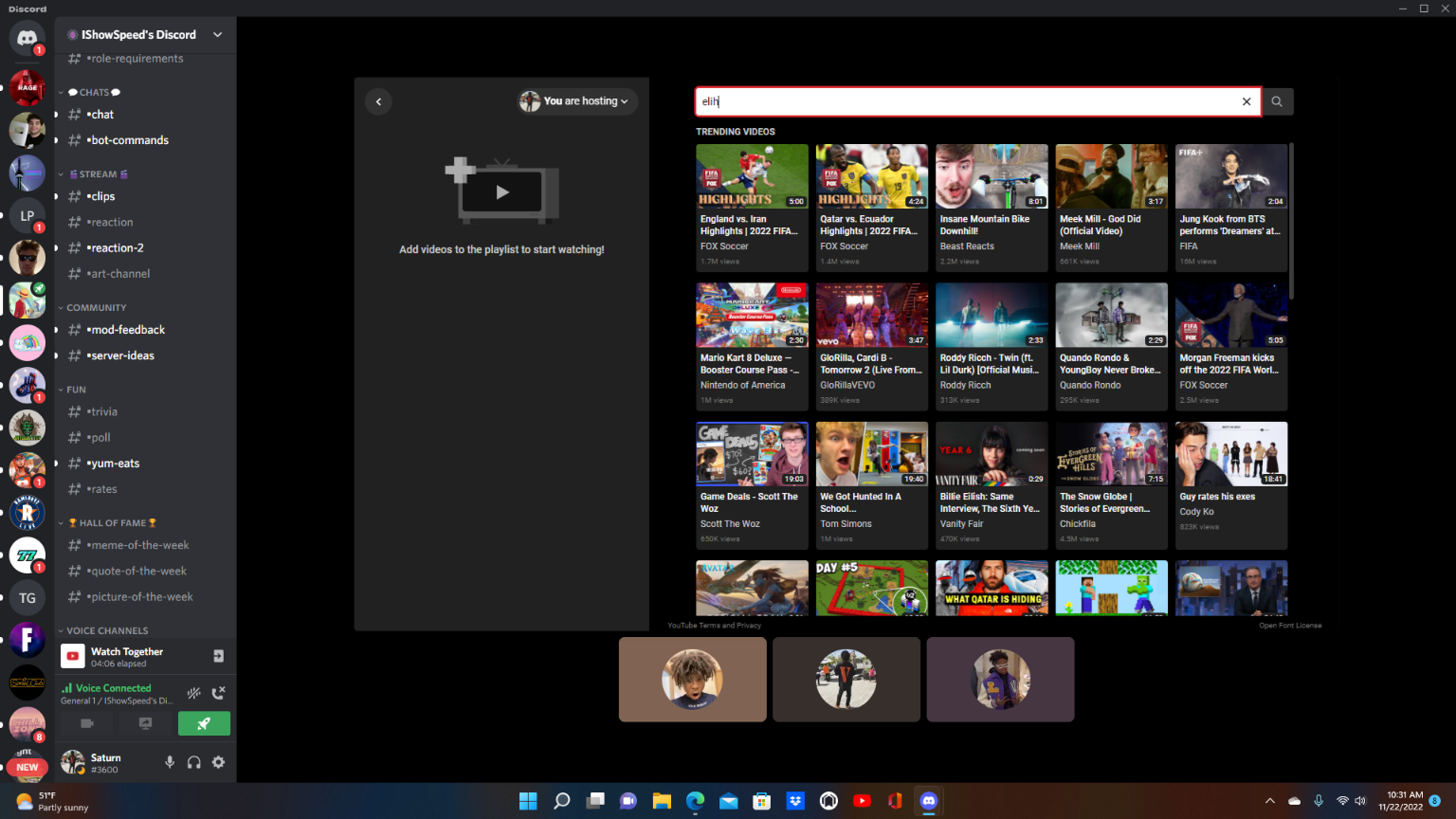
Task: Click the green rocket activity button
Action: click(x=204, y=723)
